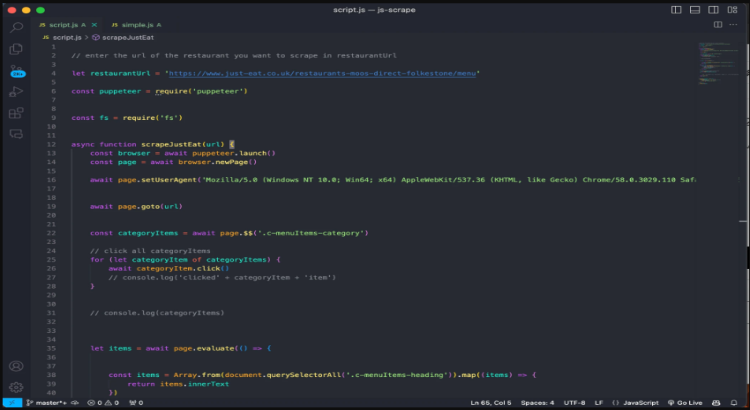Change the LF end-of-line sequence
Image resolution: width=750 pixels, height=410 pixels.
coord(598,403)
